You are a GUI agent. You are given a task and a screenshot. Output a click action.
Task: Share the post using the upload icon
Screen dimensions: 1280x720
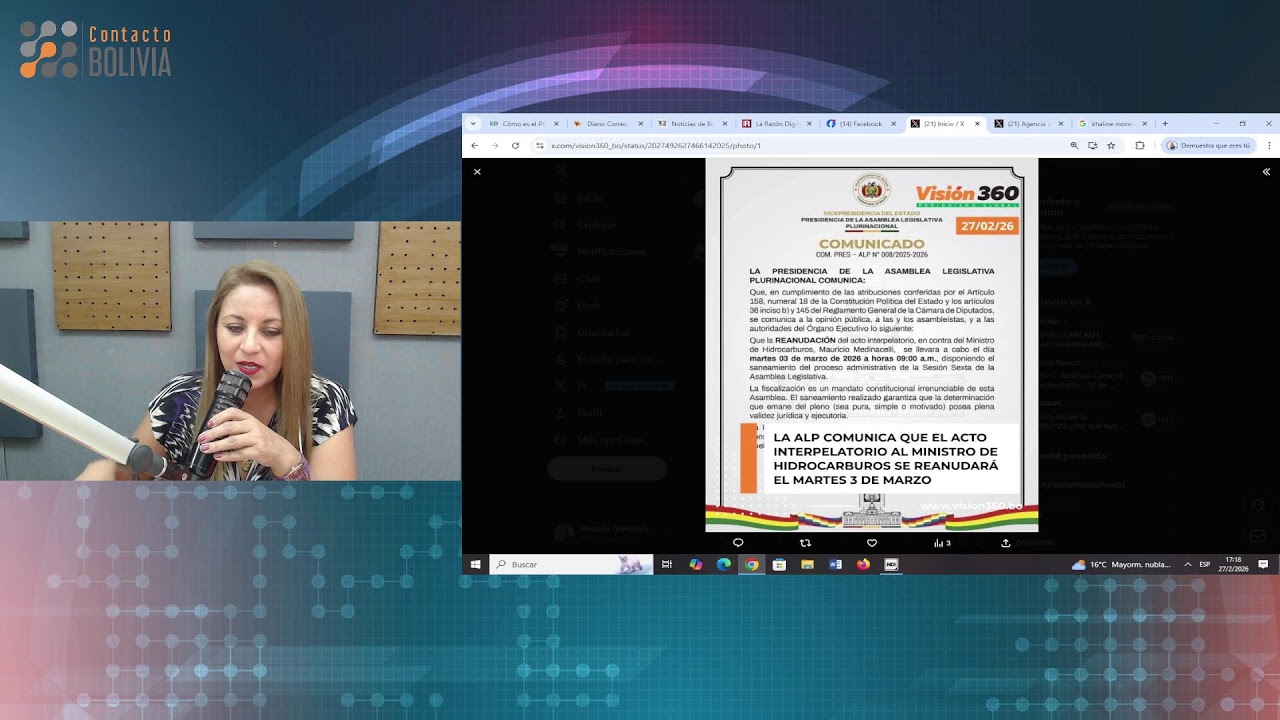[1006, 543]
